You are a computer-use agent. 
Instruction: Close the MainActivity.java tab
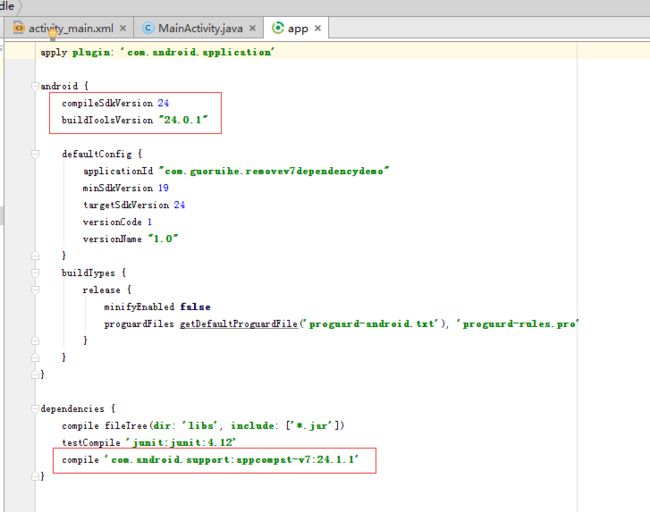252,28
